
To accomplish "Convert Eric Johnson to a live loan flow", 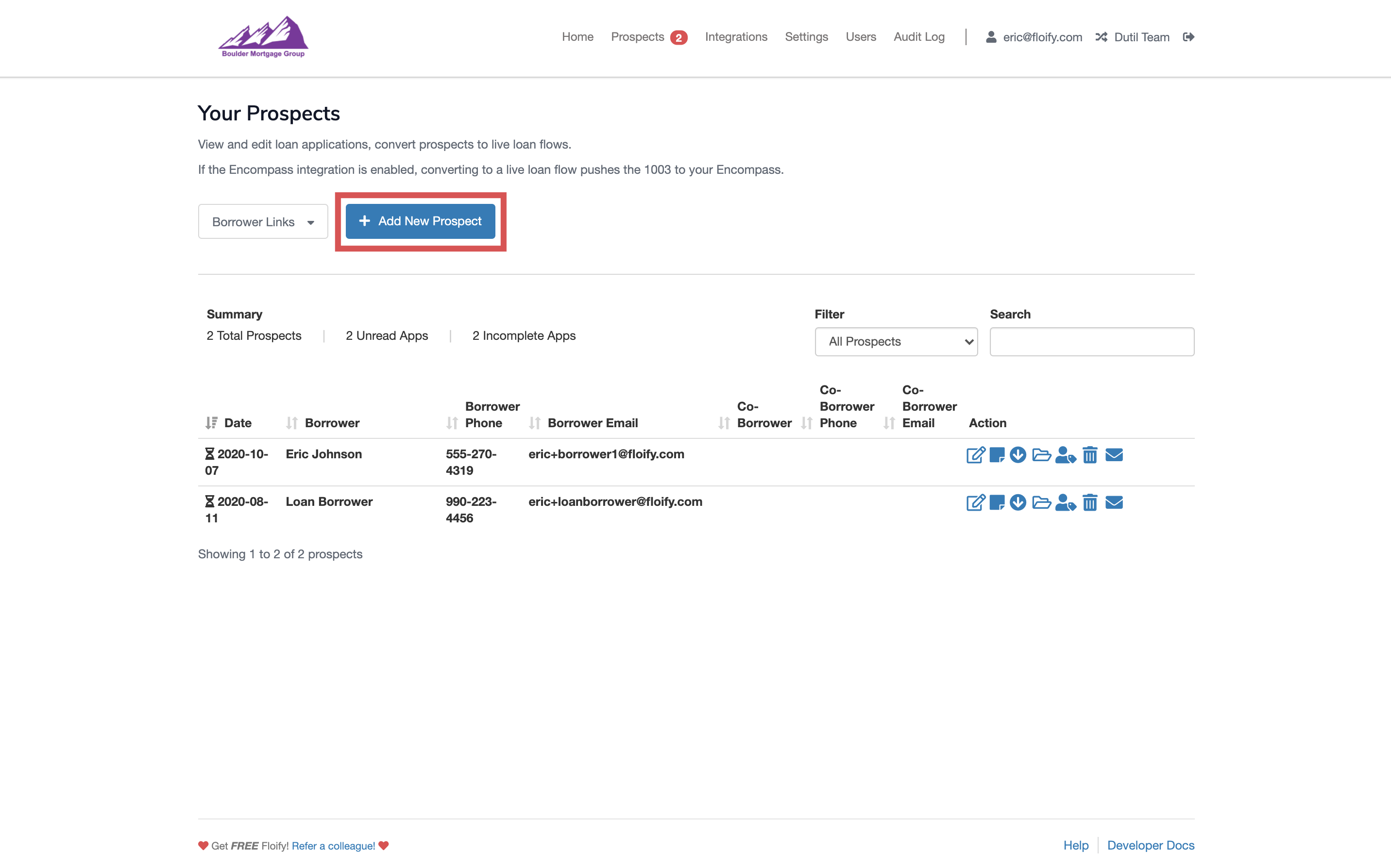I will pyautogui.click(x=1067, y=455).
